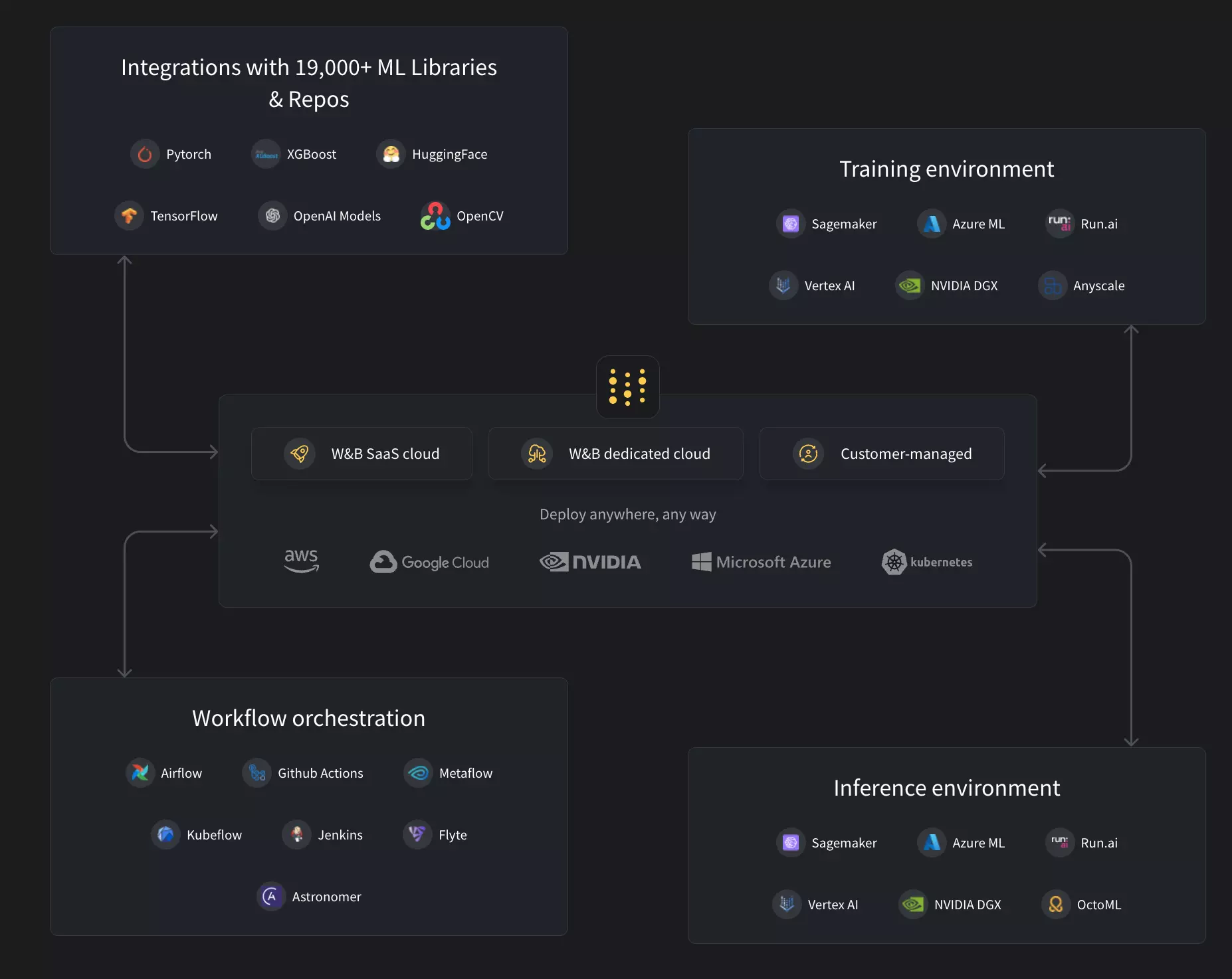Click the Anyscale icon in Training environment

coord(1052,286)
